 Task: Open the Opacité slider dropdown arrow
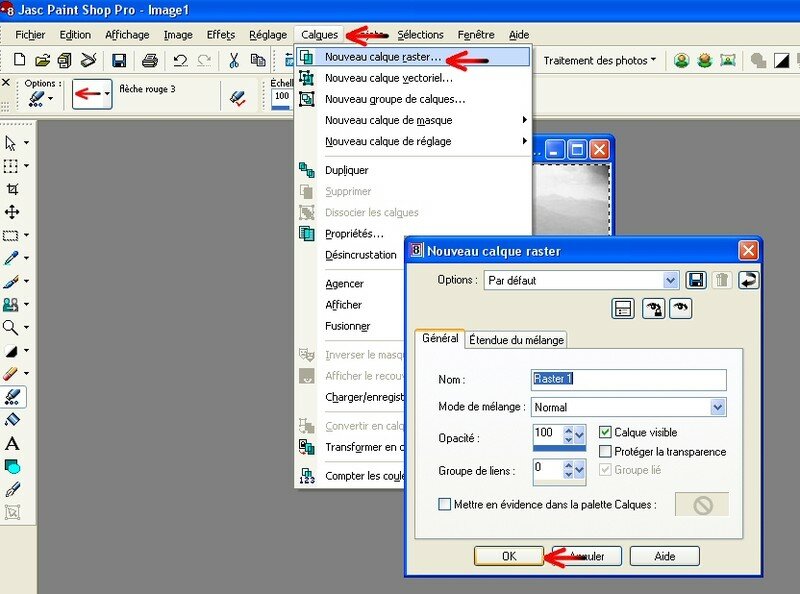click(x=580, y=434)
